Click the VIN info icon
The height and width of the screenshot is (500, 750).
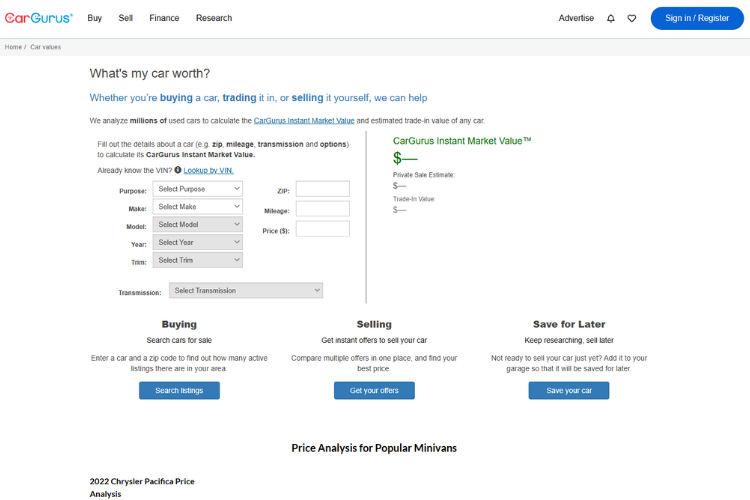[177, 170]
